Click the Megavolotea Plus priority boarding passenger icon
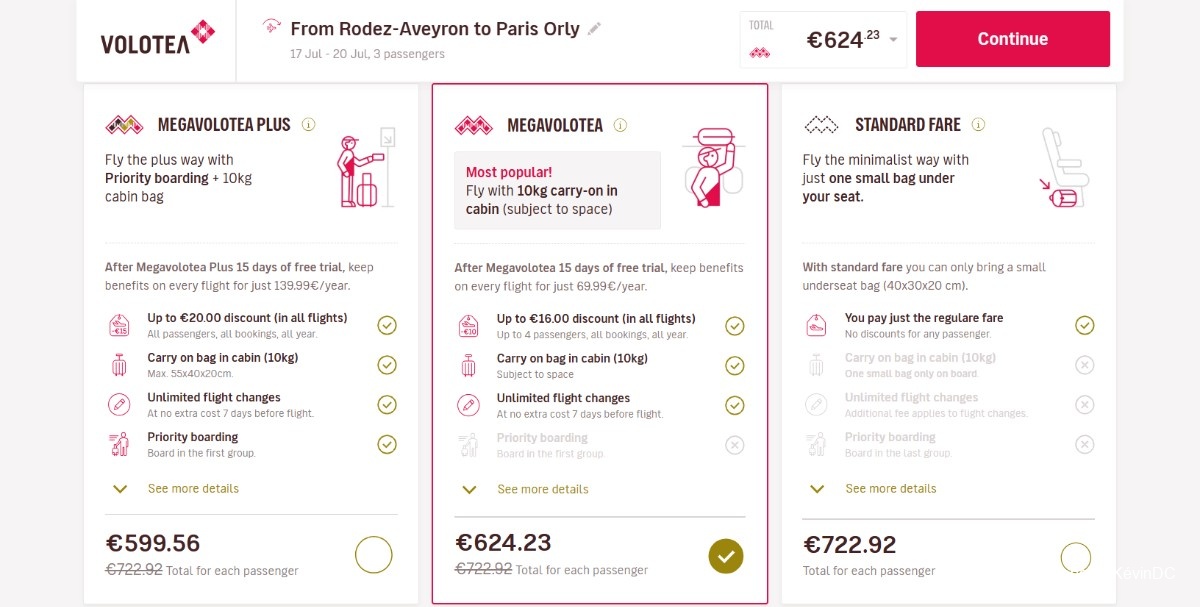This screenshot has height=607, width=1200. tap(119, 444)
